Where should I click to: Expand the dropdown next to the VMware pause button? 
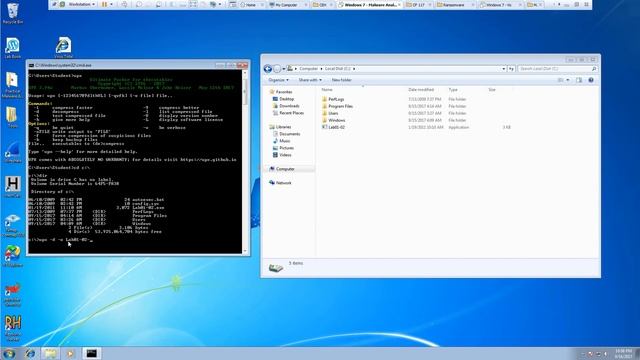tap(111, 4)
